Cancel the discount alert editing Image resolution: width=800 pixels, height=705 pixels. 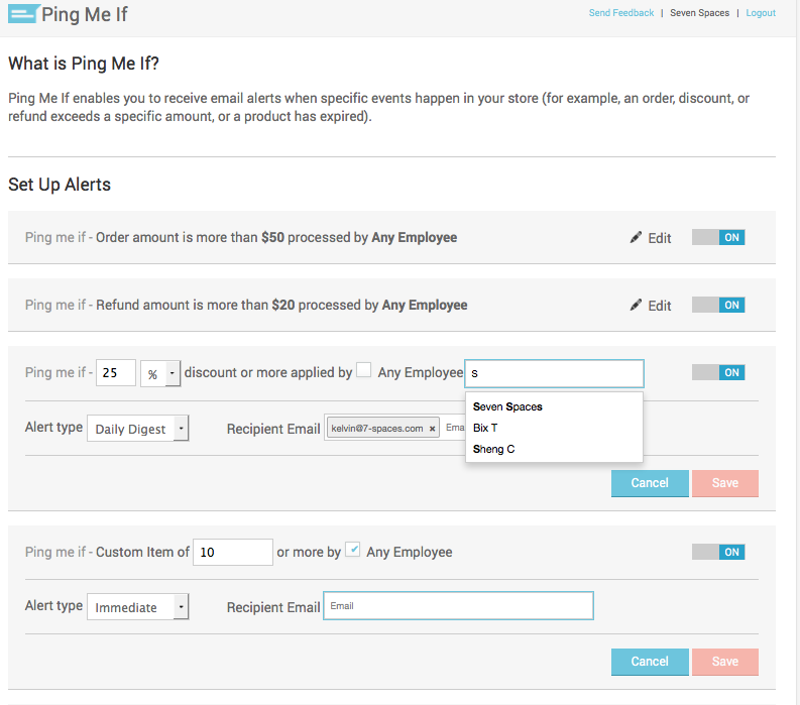pyautogui.click(x=649, y=483)
